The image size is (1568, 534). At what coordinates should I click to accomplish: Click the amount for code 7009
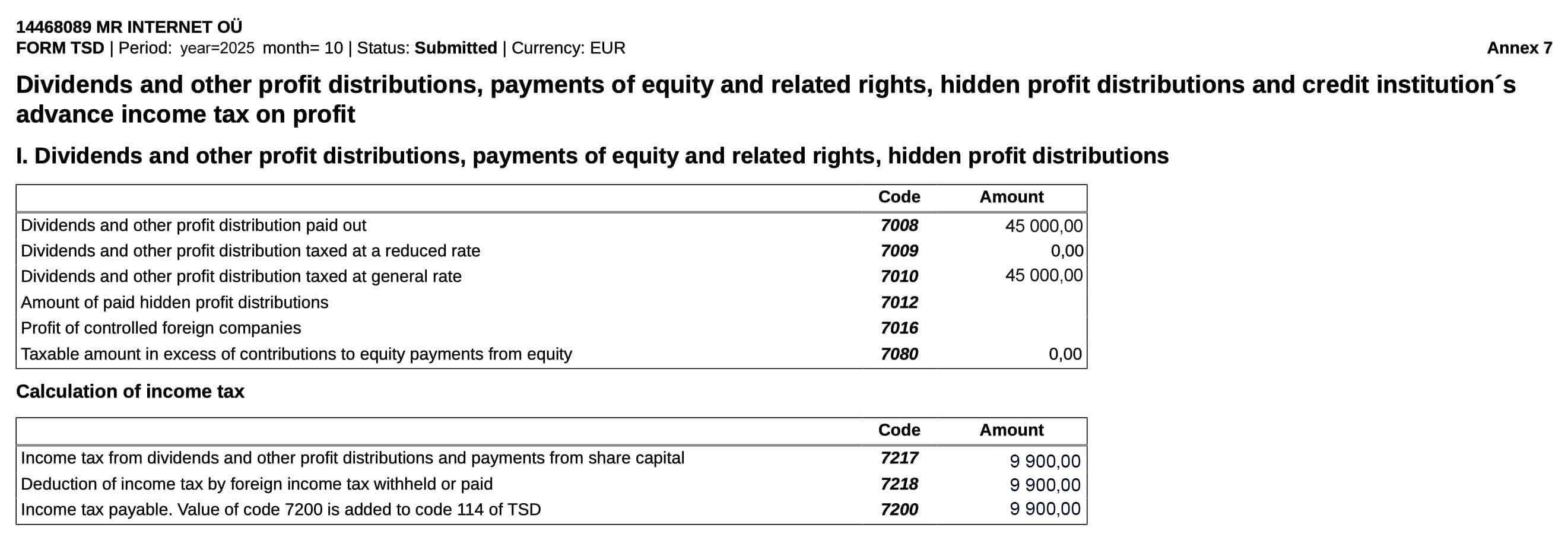click(1067, 250)
